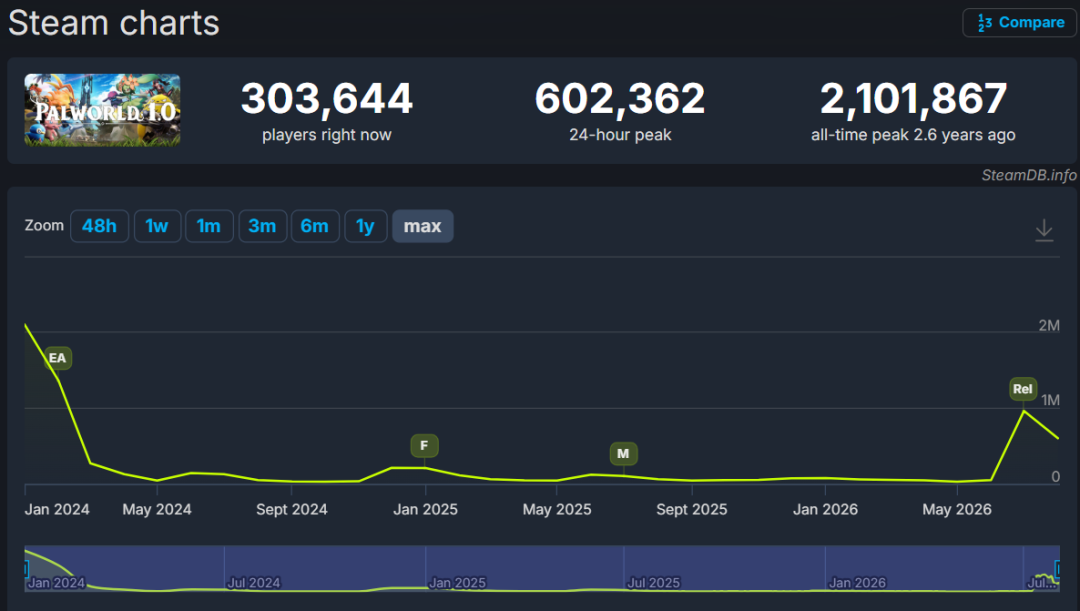Click the 303,644 players right now value
Screen dimensions: 1080x611
(326, 99)
